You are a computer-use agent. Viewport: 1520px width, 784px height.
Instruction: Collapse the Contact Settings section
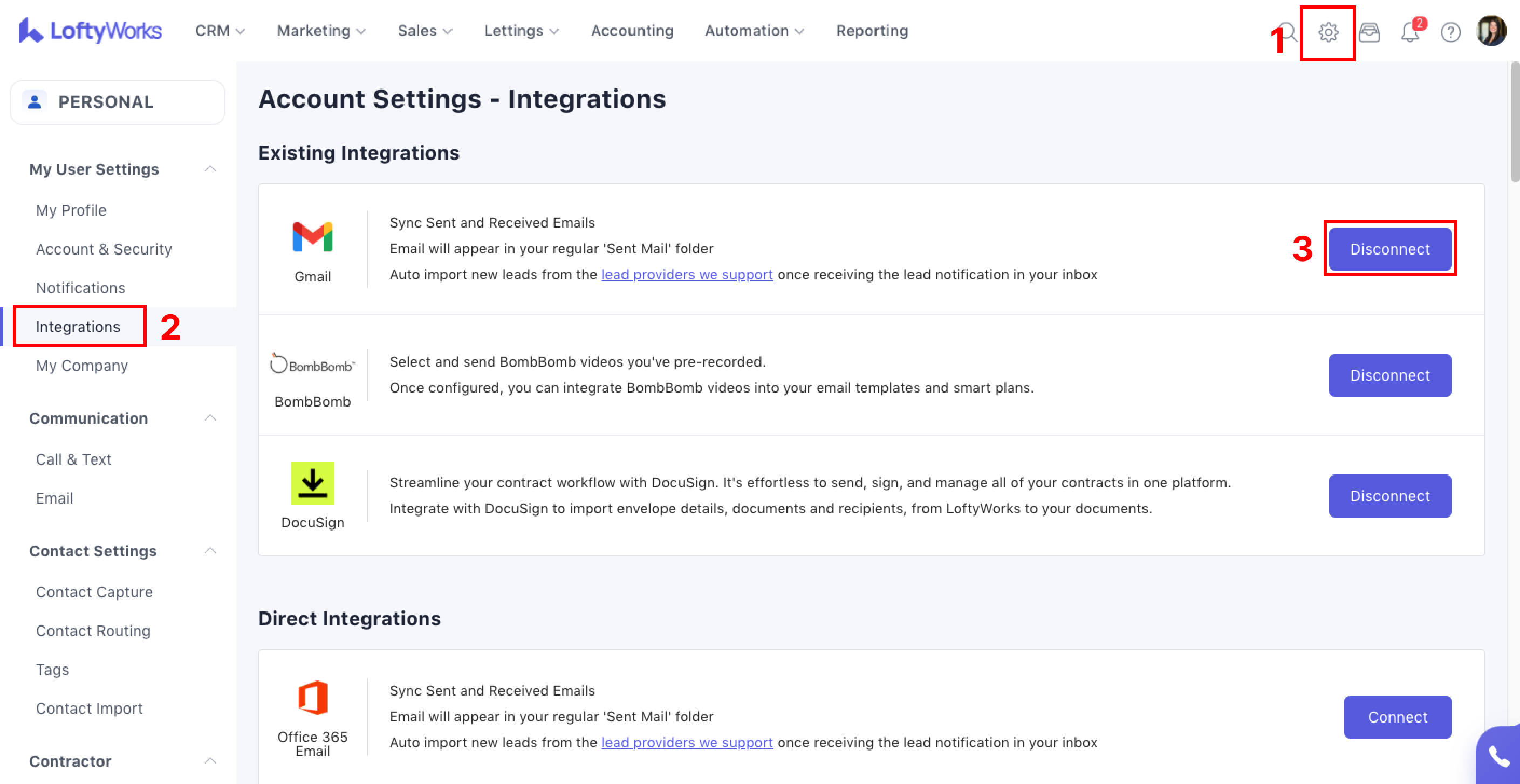coord(210,551)
